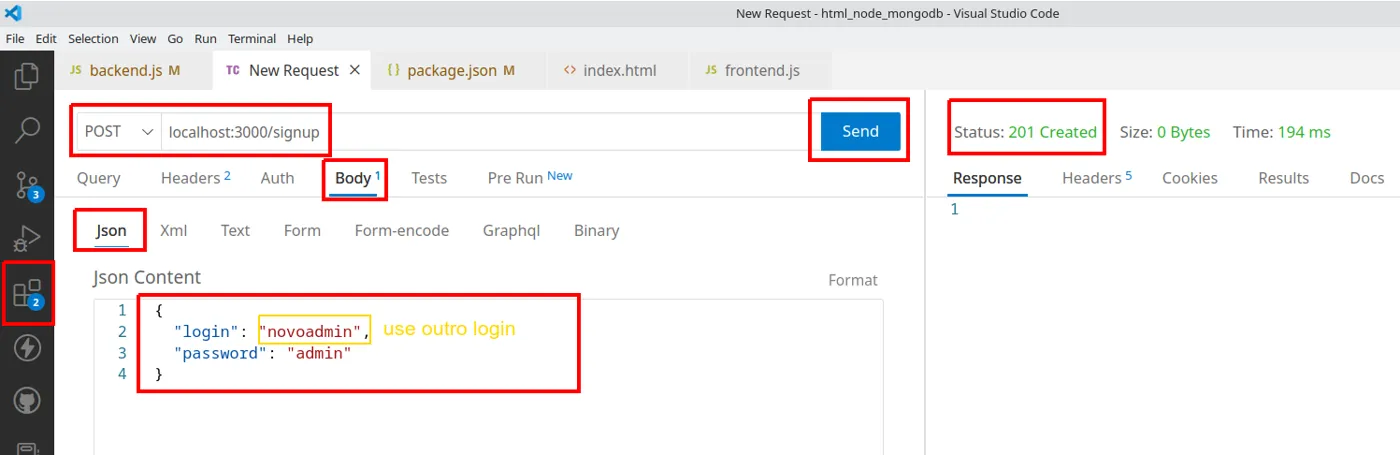Select the Form body type
The height and width of the screenshot is (455, 1400).
tap(302, 230)
